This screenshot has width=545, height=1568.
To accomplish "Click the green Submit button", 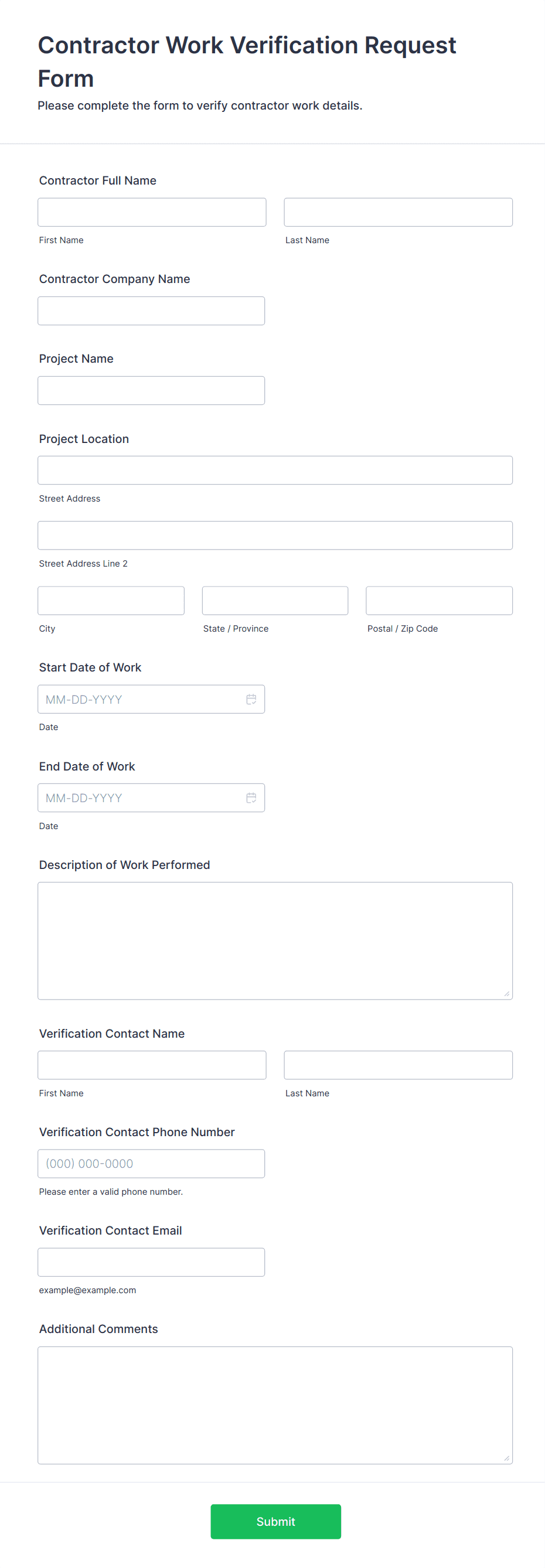I will (276, 1521).
